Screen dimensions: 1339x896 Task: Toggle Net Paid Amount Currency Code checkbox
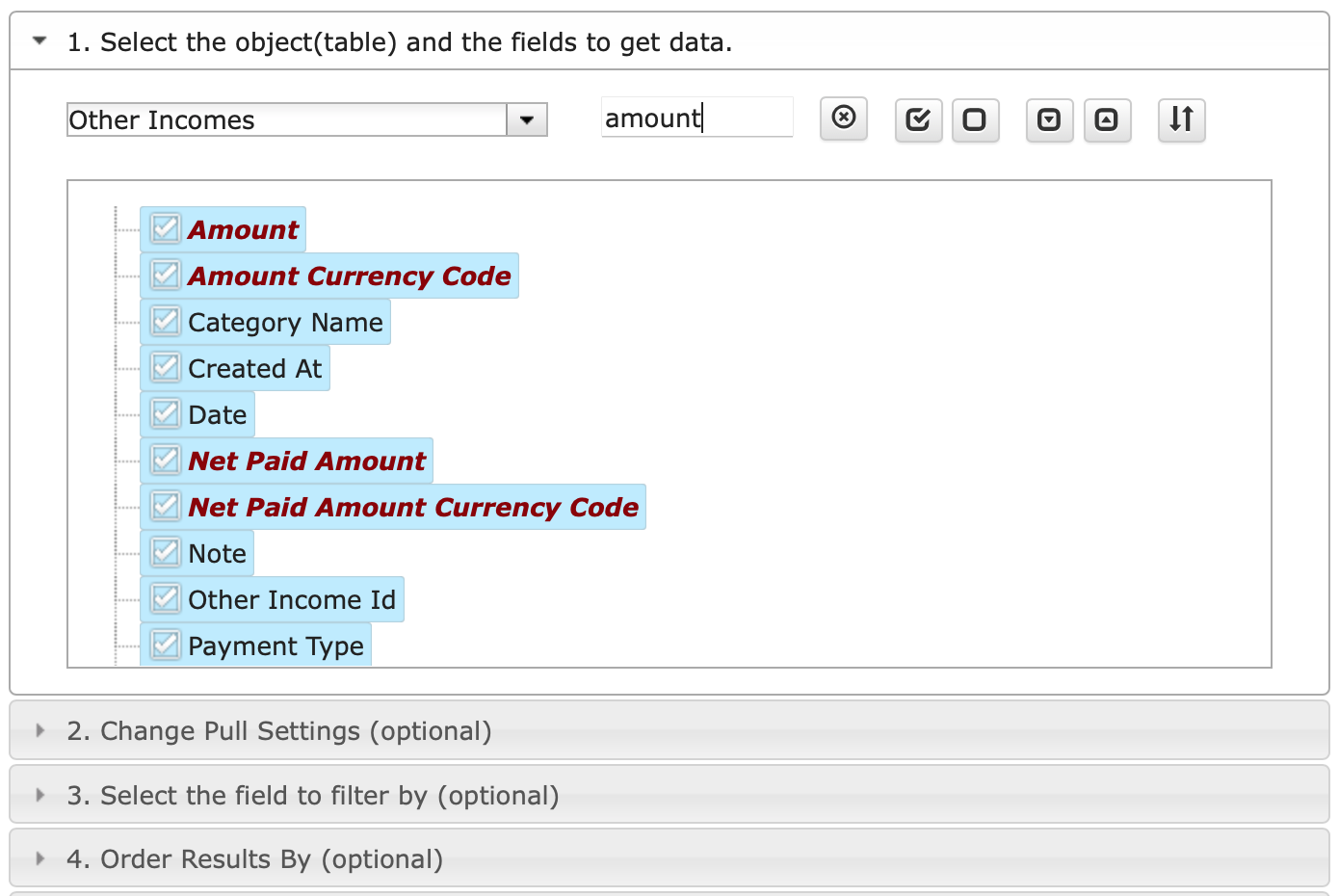click(x=166, y=507)
